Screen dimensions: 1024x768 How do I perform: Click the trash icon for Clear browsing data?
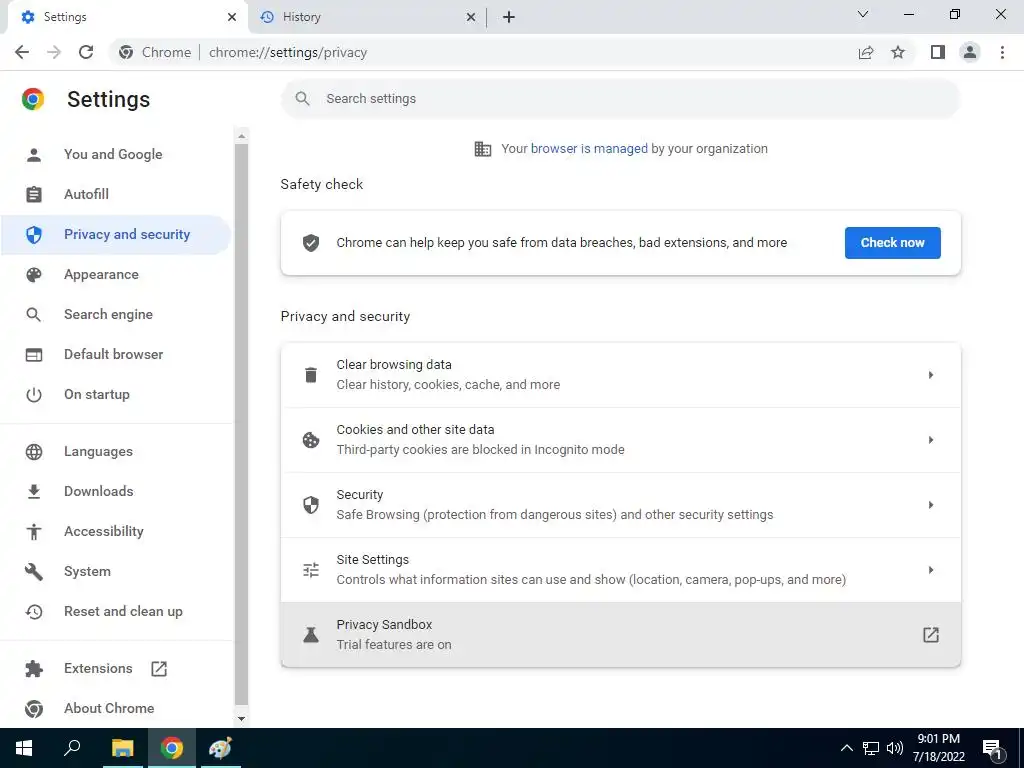[311, 375]
